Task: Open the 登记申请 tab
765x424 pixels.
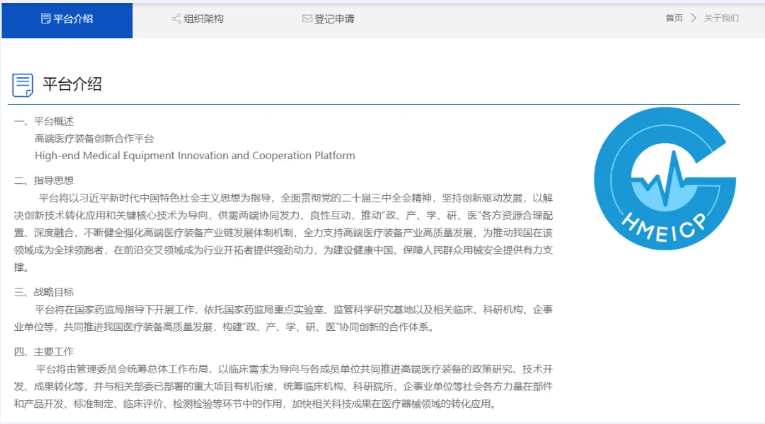Action: [x=328, y=19]
